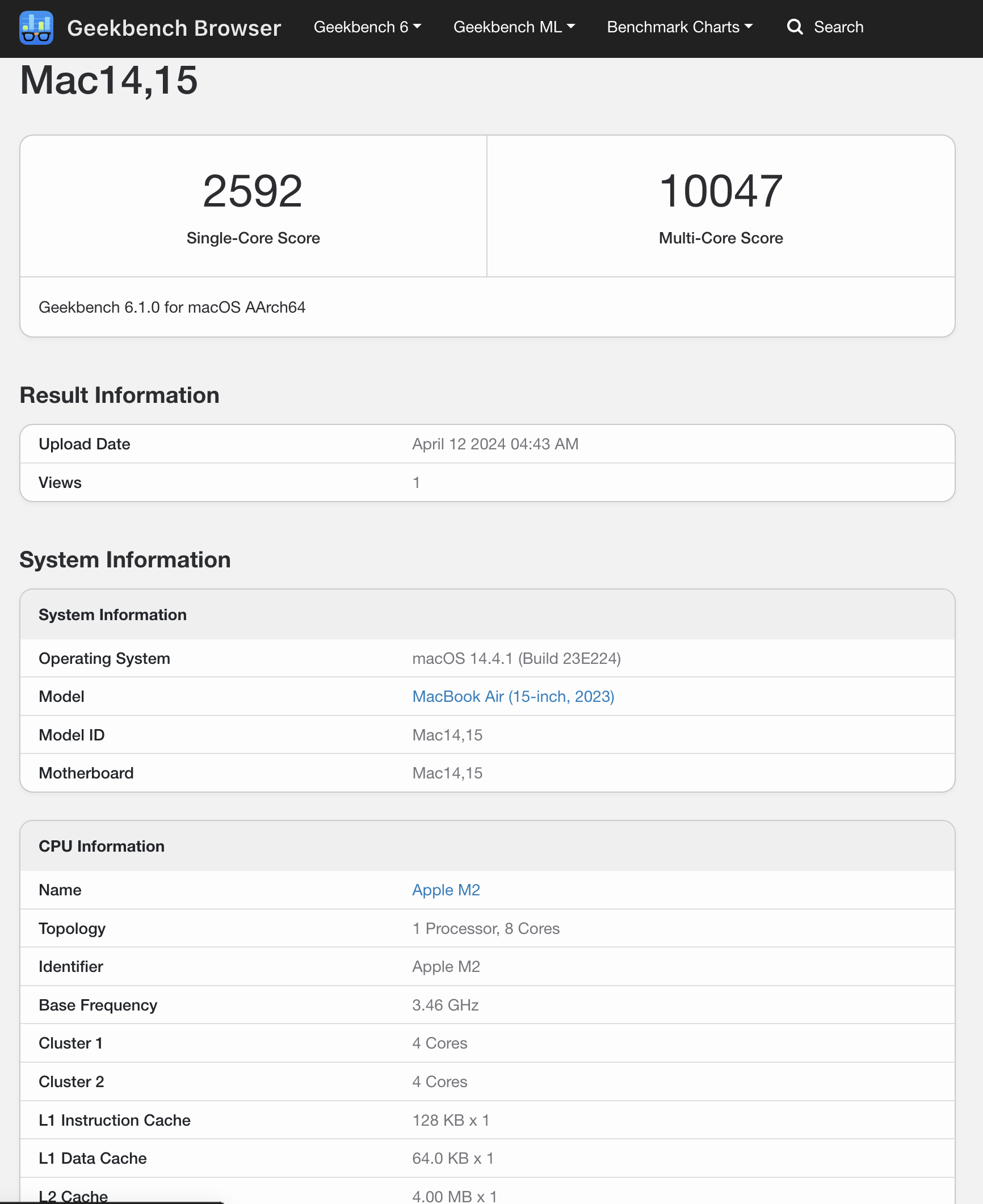Click the Views row label
The height and width of the screenshot is (1204, 983).
[60, 482]
